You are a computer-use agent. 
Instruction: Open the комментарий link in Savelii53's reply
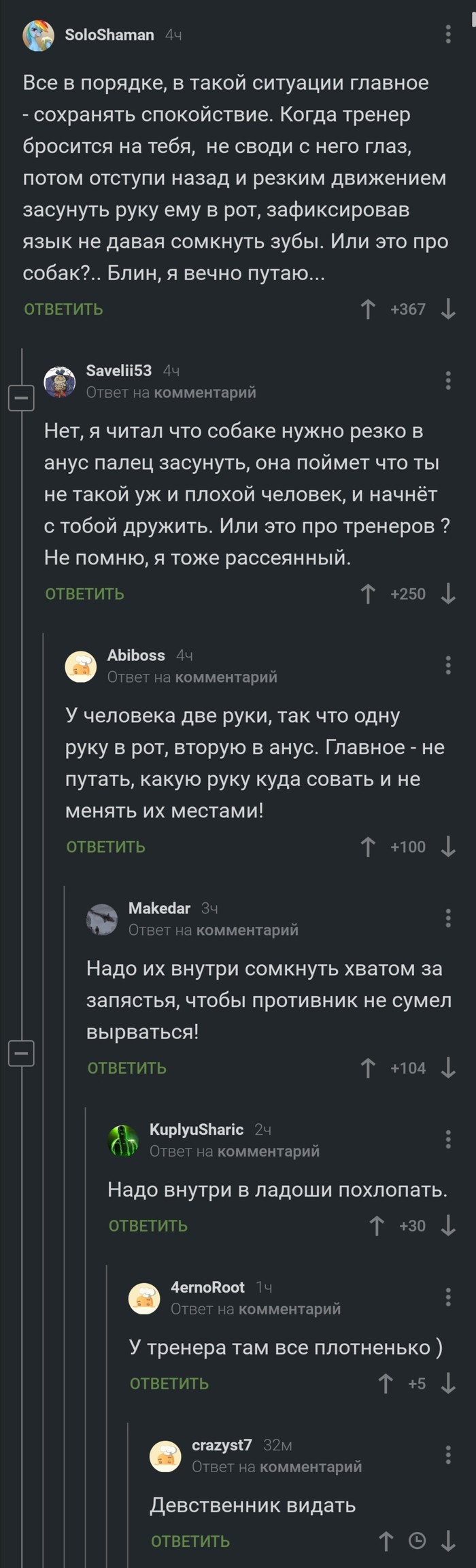[x=206, y=392]
